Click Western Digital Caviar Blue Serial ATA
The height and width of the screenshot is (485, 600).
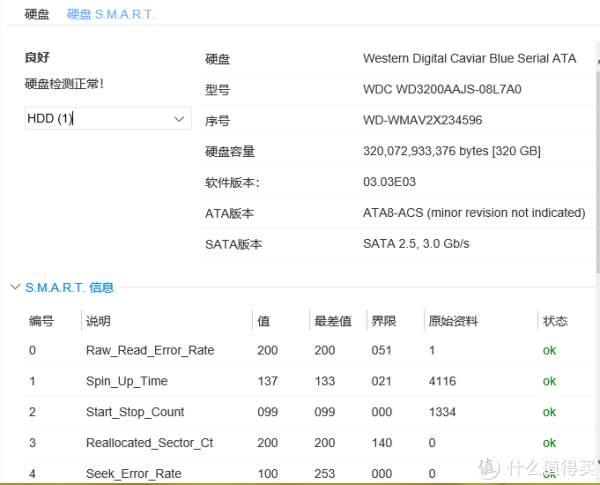click(470, 59)
